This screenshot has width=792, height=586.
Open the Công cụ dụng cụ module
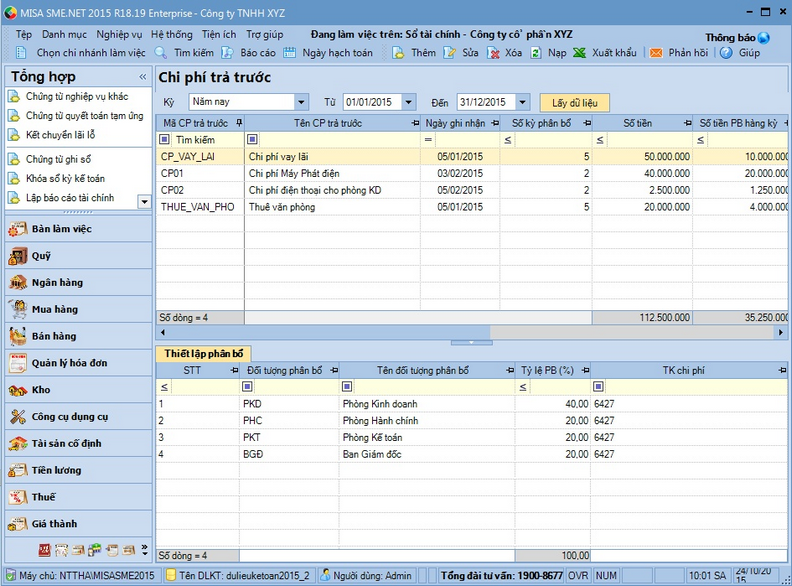(x=78, y=417)
